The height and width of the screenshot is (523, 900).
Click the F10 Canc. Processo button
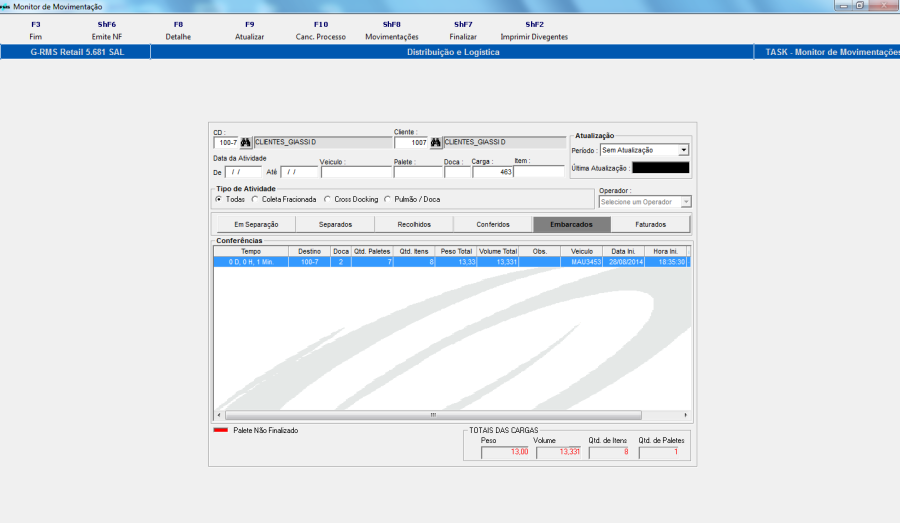(x=321, y=30)
